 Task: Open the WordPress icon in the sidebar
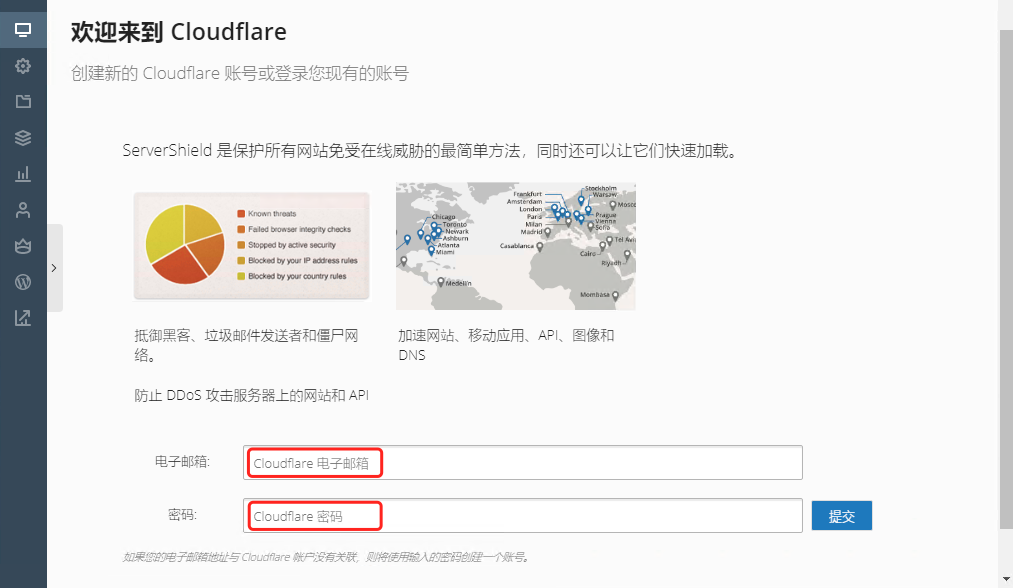pyautogui.click(x=23, y=282)
